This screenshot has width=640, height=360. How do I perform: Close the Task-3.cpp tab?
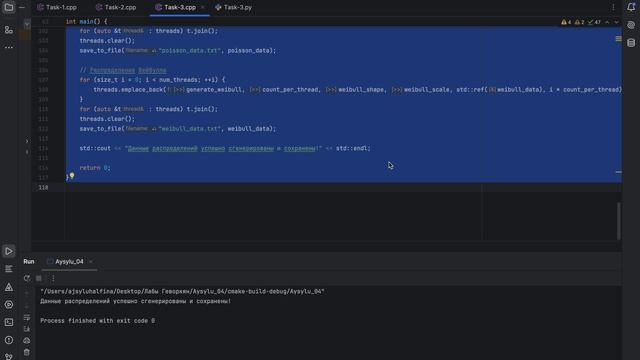coord(202,7)
